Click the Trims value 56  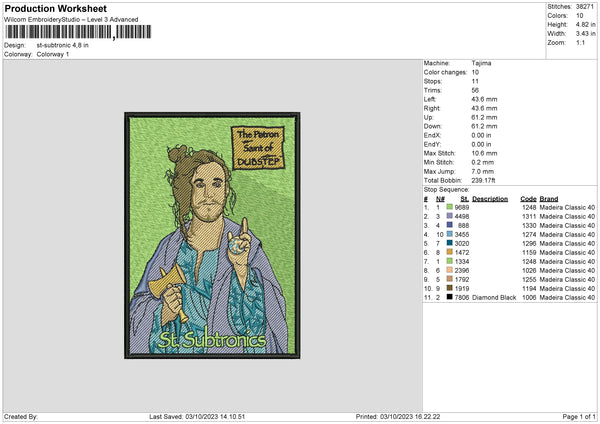click(x=475, y=90)
